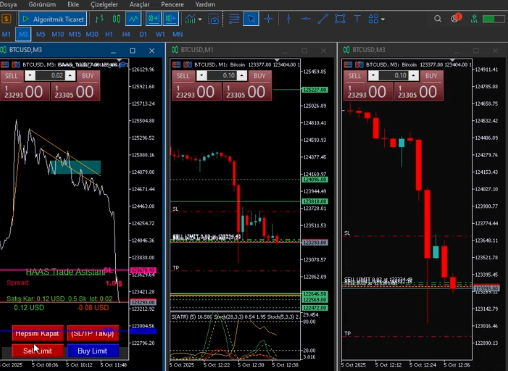The width and height of the screenshot is (508, 371).
Task: Open the Ekle menu
Action: [x=73, y=4]
